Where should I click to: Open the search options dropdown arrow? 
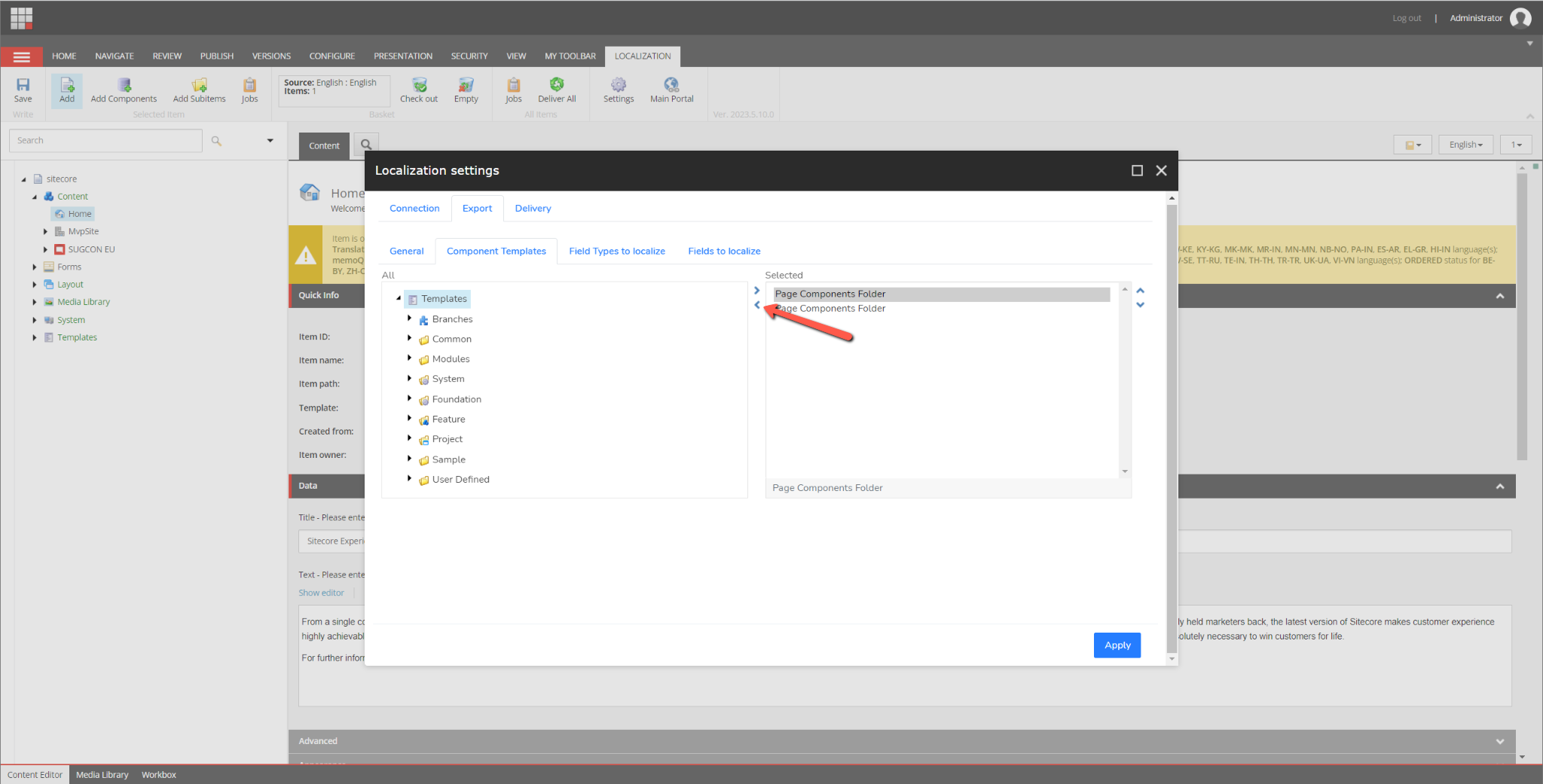pos(270,141)
